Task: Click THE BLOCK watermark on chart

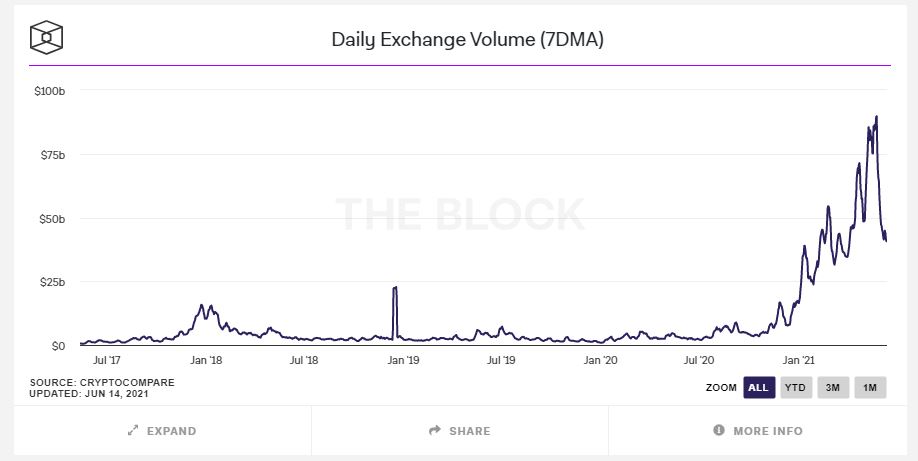Action: 459,215
